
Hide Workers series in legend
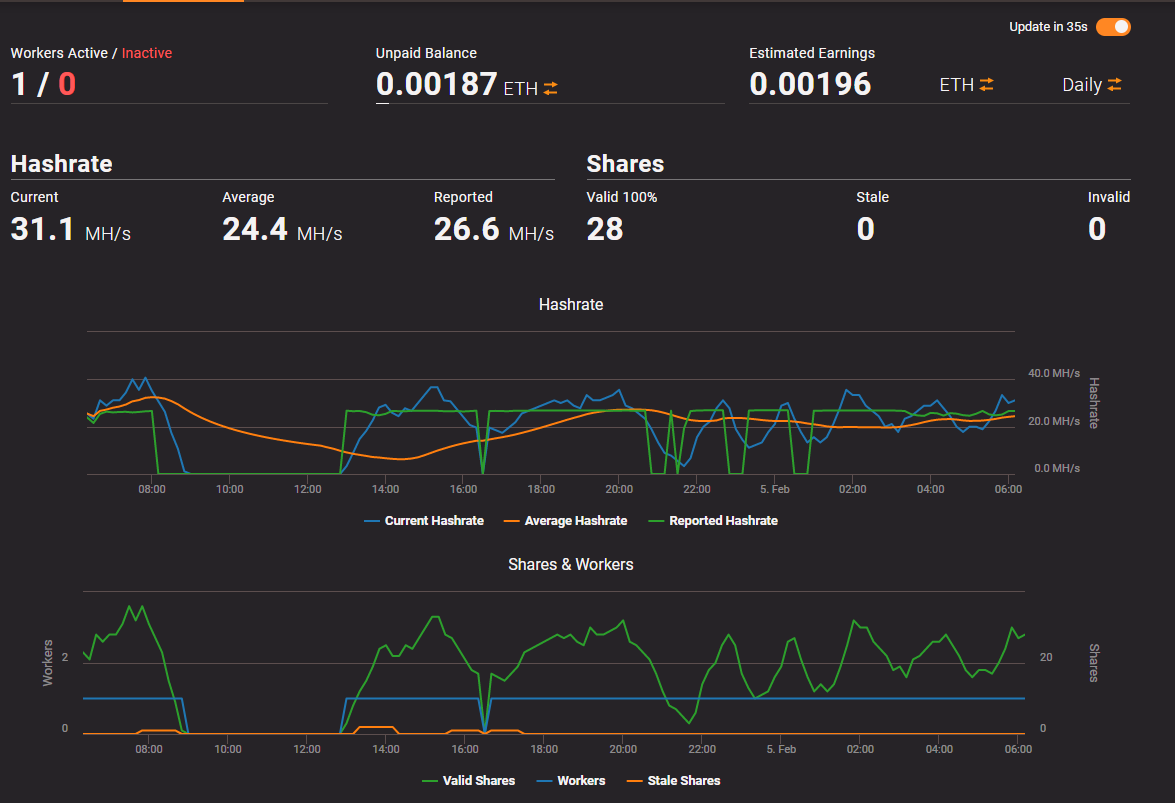pyautogui.click(x=571, y=781)
